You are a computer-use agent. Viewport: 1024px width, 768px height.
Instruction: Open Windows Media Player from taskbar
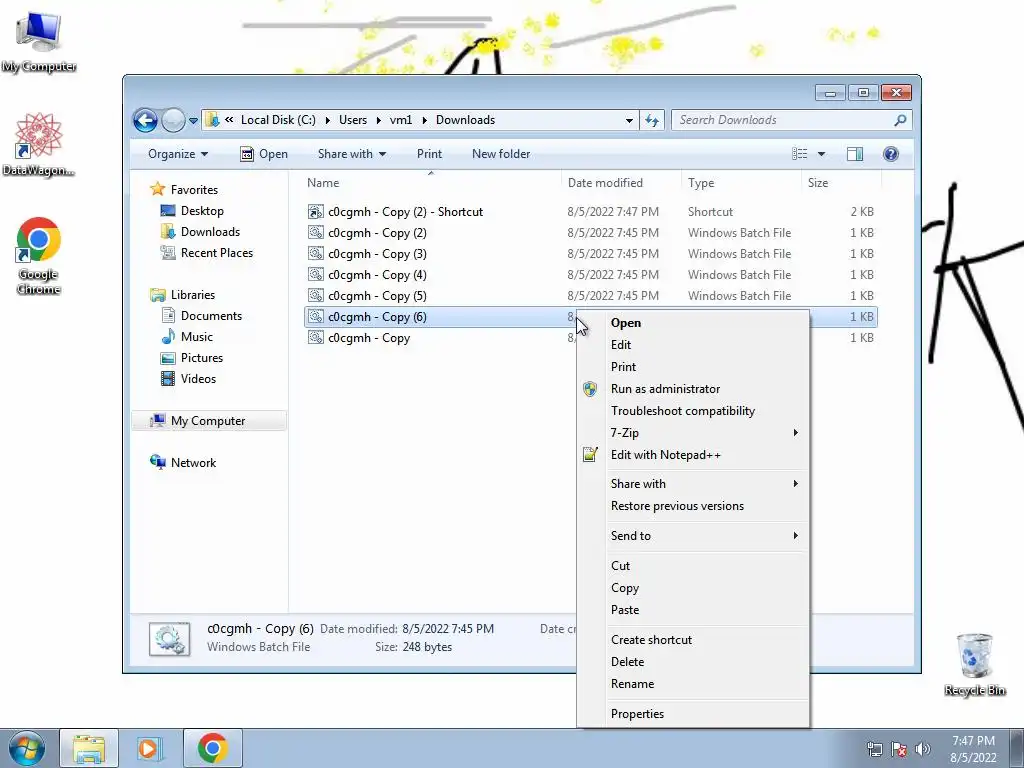[x=149, y=748]
